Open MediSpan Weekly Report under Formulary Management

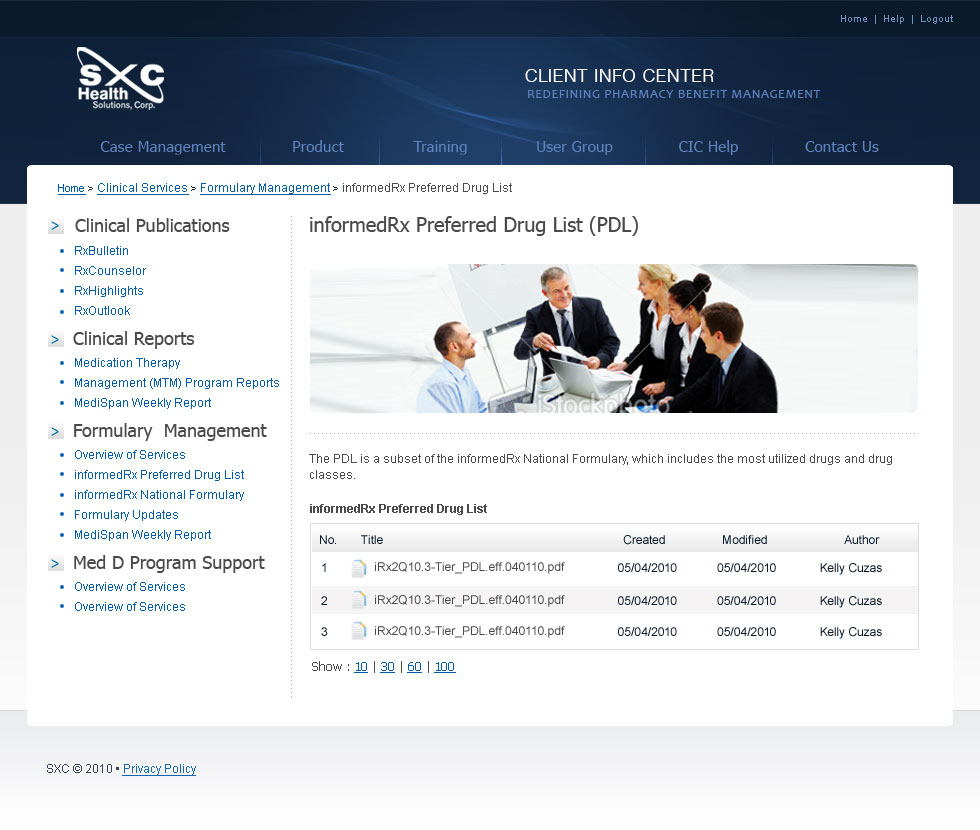(142, 534)
